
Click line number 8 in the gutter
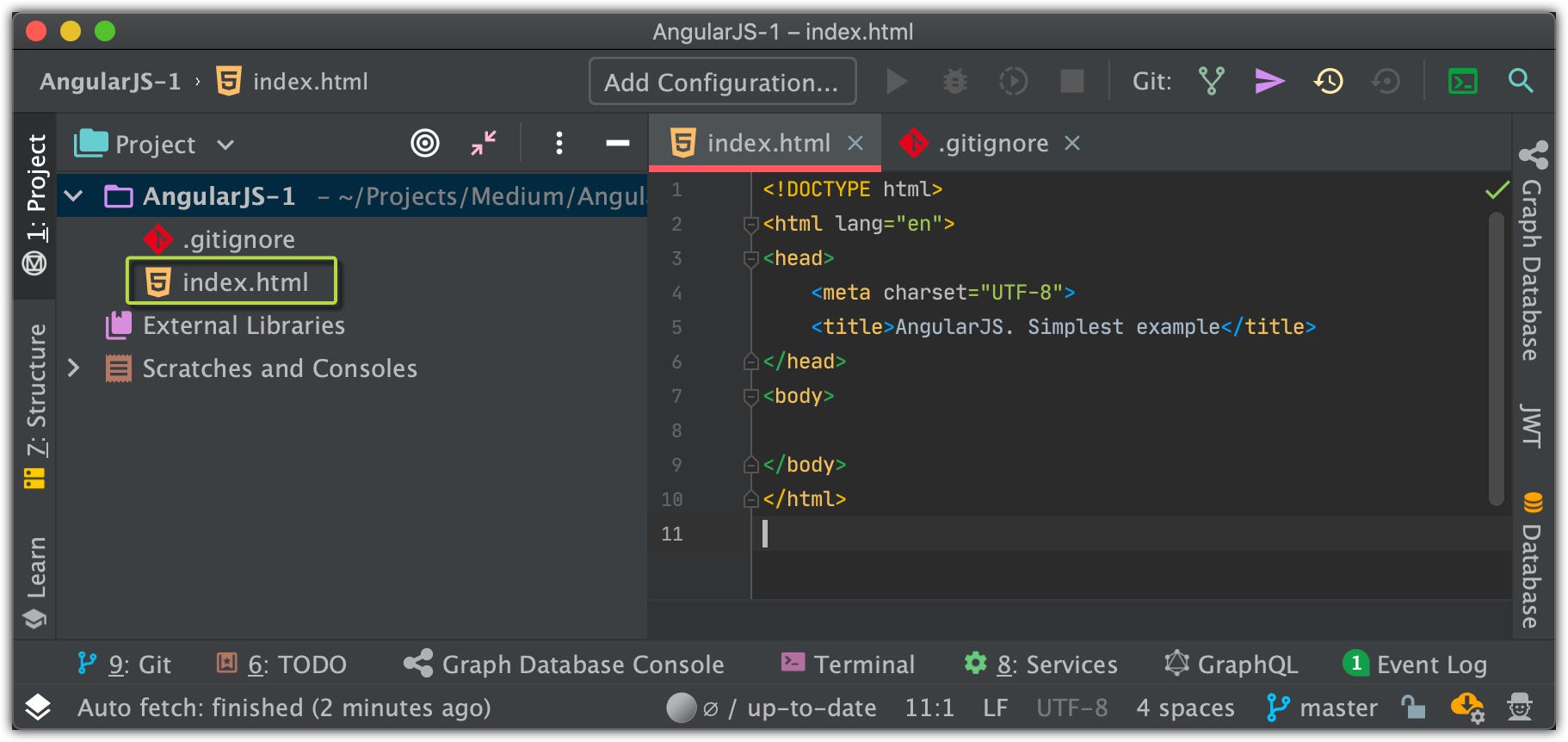click(676, 430)
